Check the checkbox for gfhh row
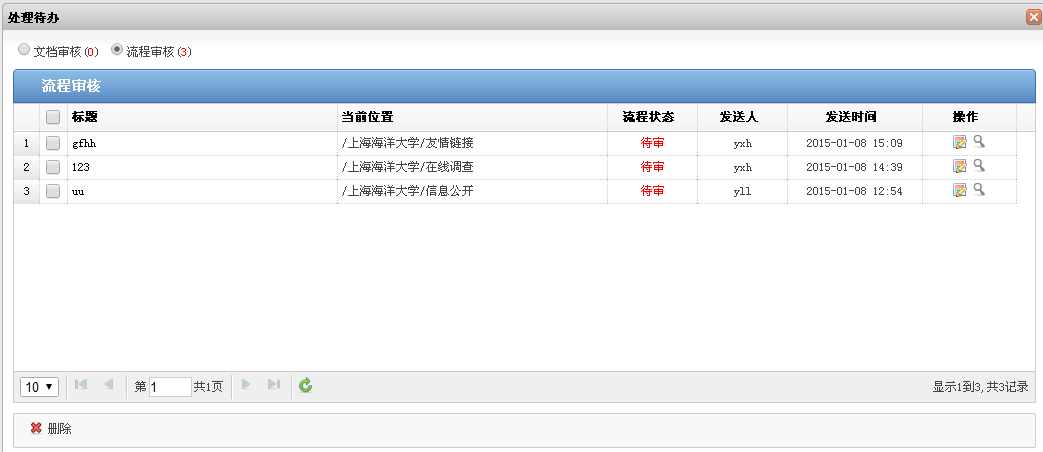Viewport: 1043px width, 452px height. click(53, 143)
